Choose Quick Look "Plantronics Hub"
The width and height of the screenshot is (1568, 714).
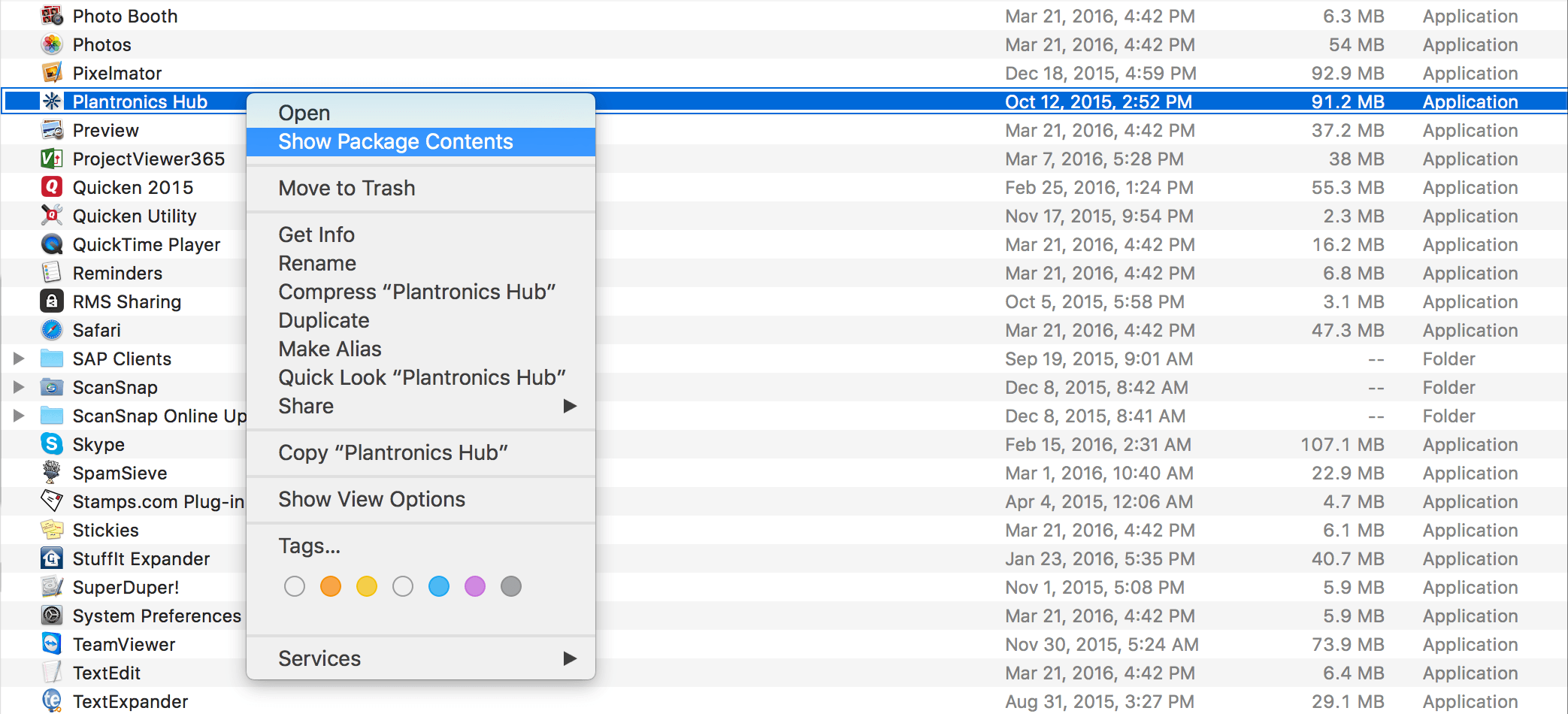tap(421, 377)
